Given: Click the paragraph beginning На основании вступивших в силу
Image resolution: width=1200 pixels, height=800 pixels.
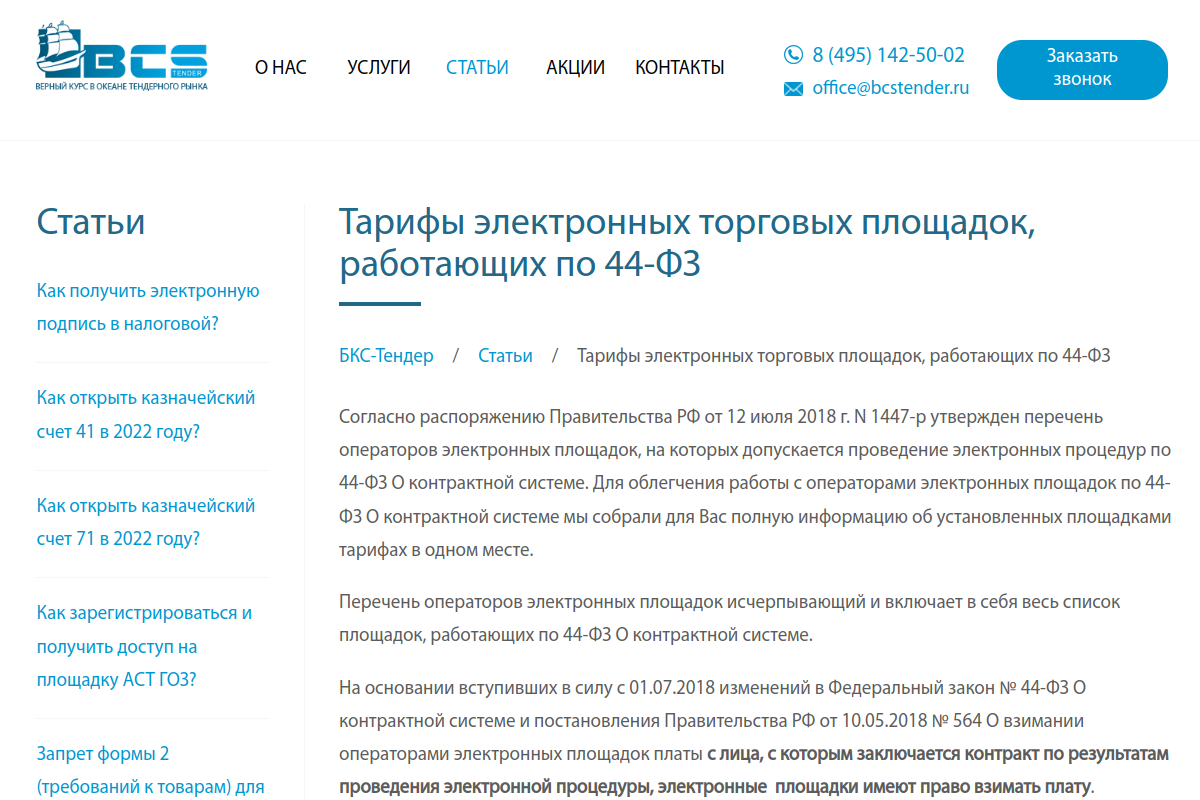Looking at the screenshot, I should 755,737.
